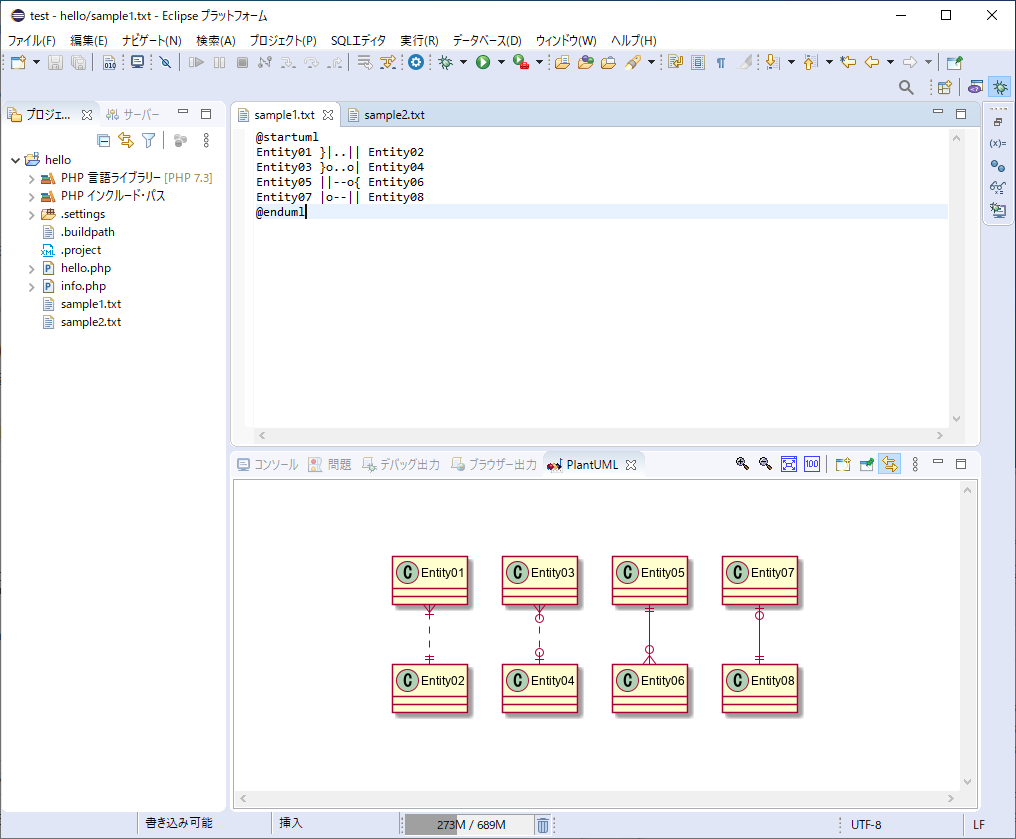Open the プロジェクト(P) menu

tap(282, 40)
